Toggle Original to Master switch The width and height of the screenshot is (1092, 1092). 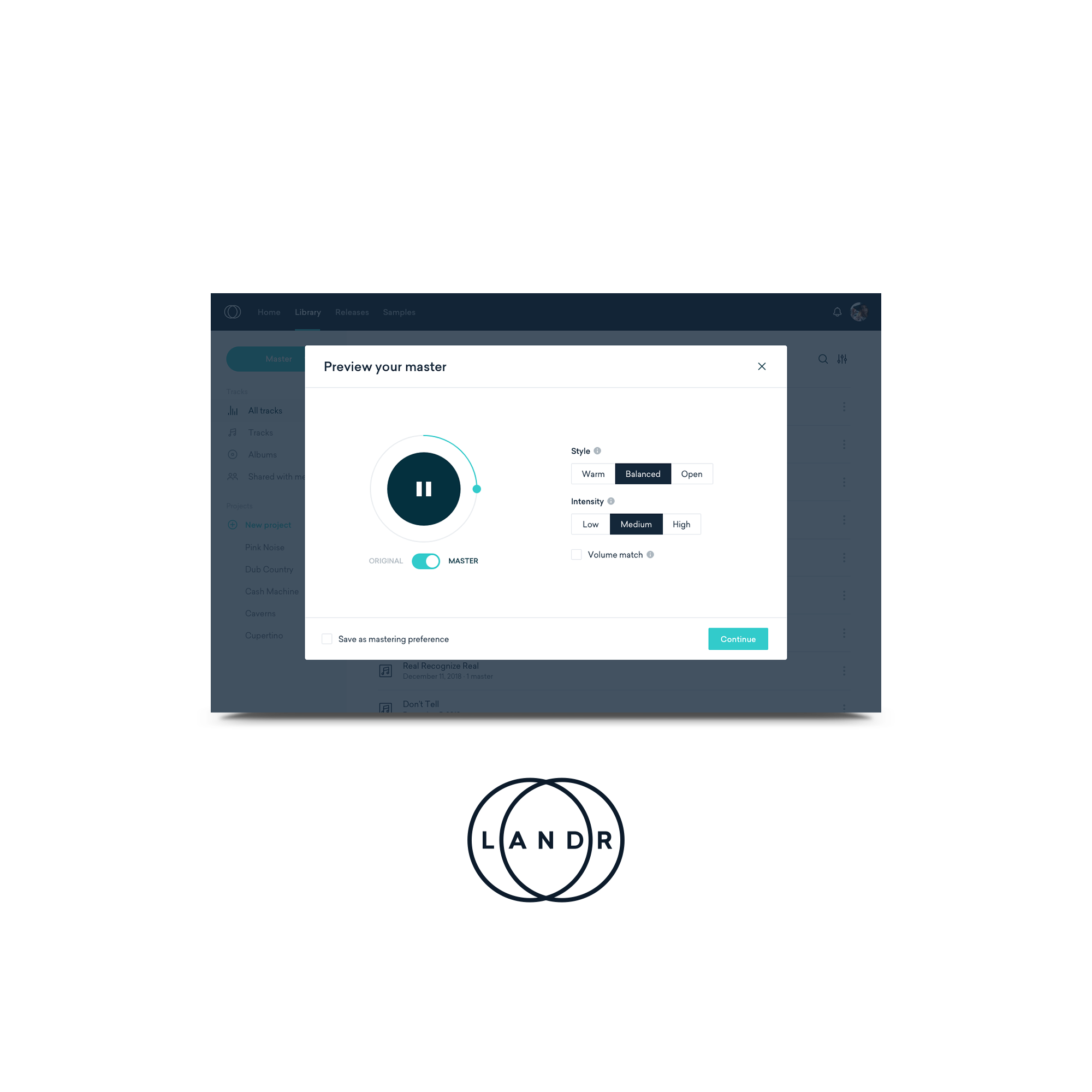[424, 560]
